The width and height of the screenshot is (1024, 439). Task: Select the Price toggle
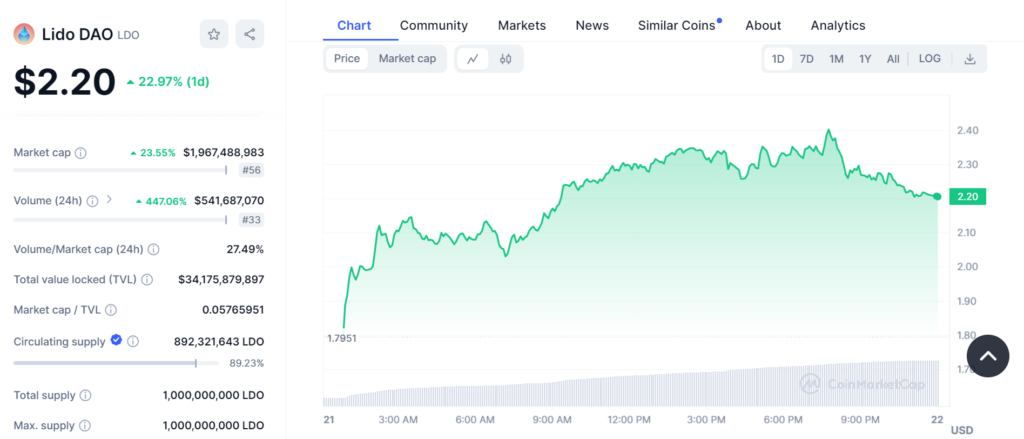coord(347,59)
